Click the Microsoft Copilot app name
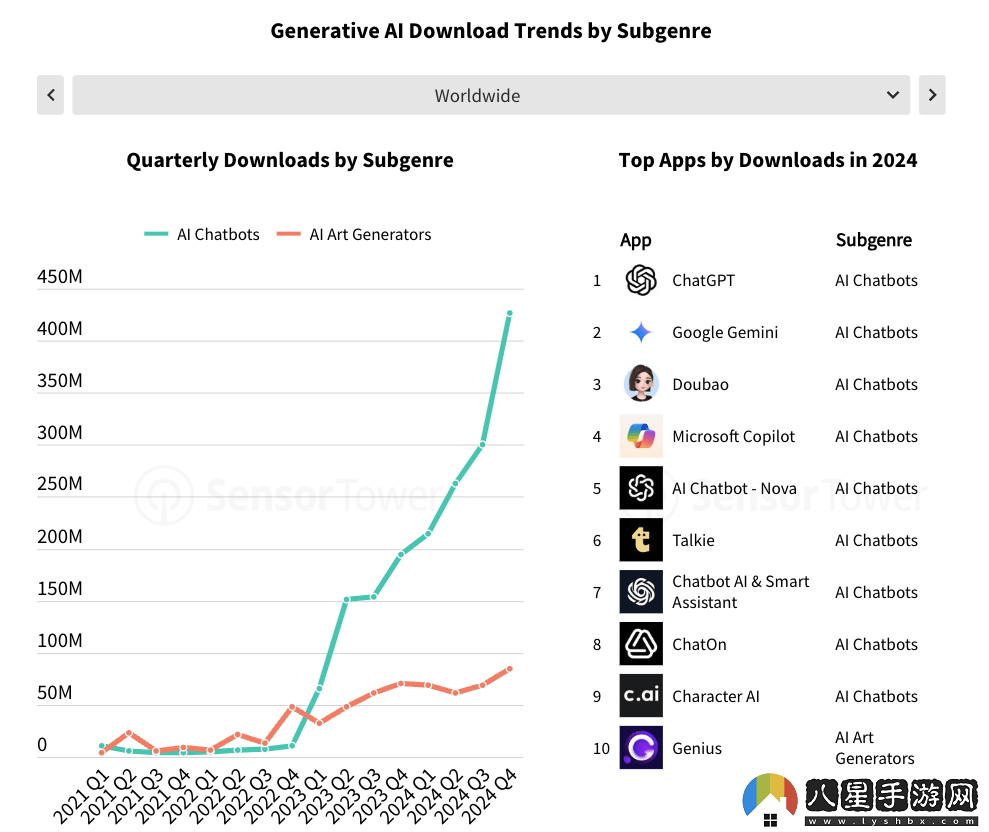This screenshot has height=832, width=989. point(733,437)
